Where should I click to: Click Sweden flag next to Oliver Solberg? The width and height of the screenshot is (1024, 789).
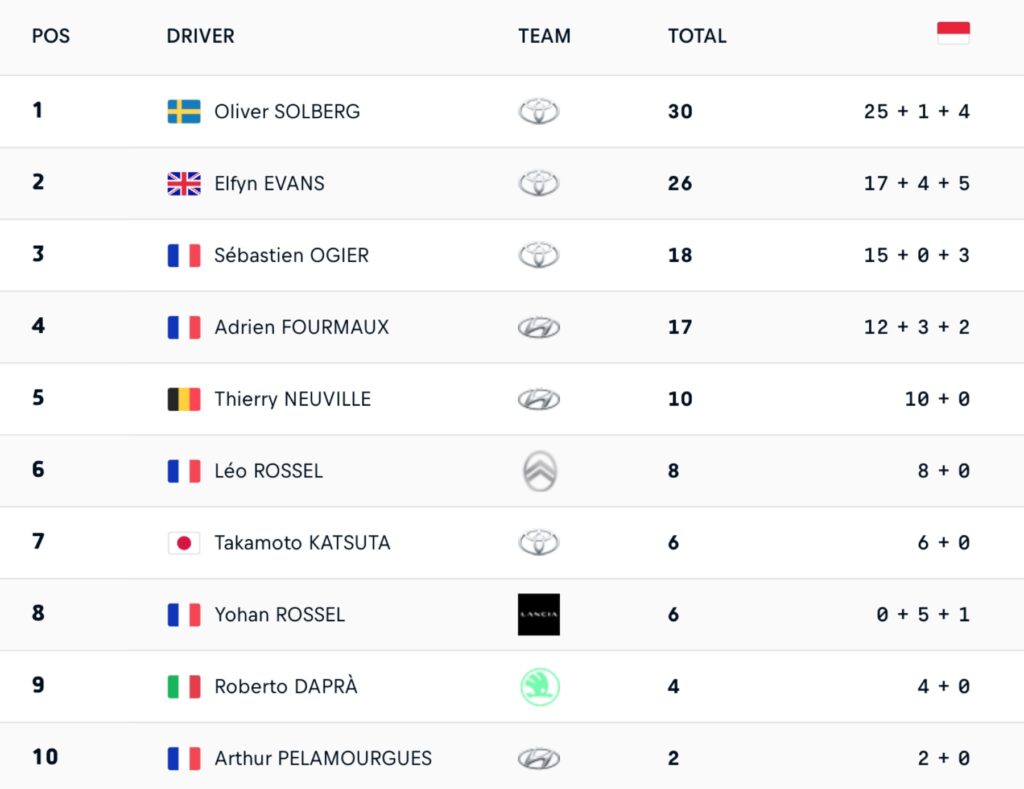[x=184, y=111]
